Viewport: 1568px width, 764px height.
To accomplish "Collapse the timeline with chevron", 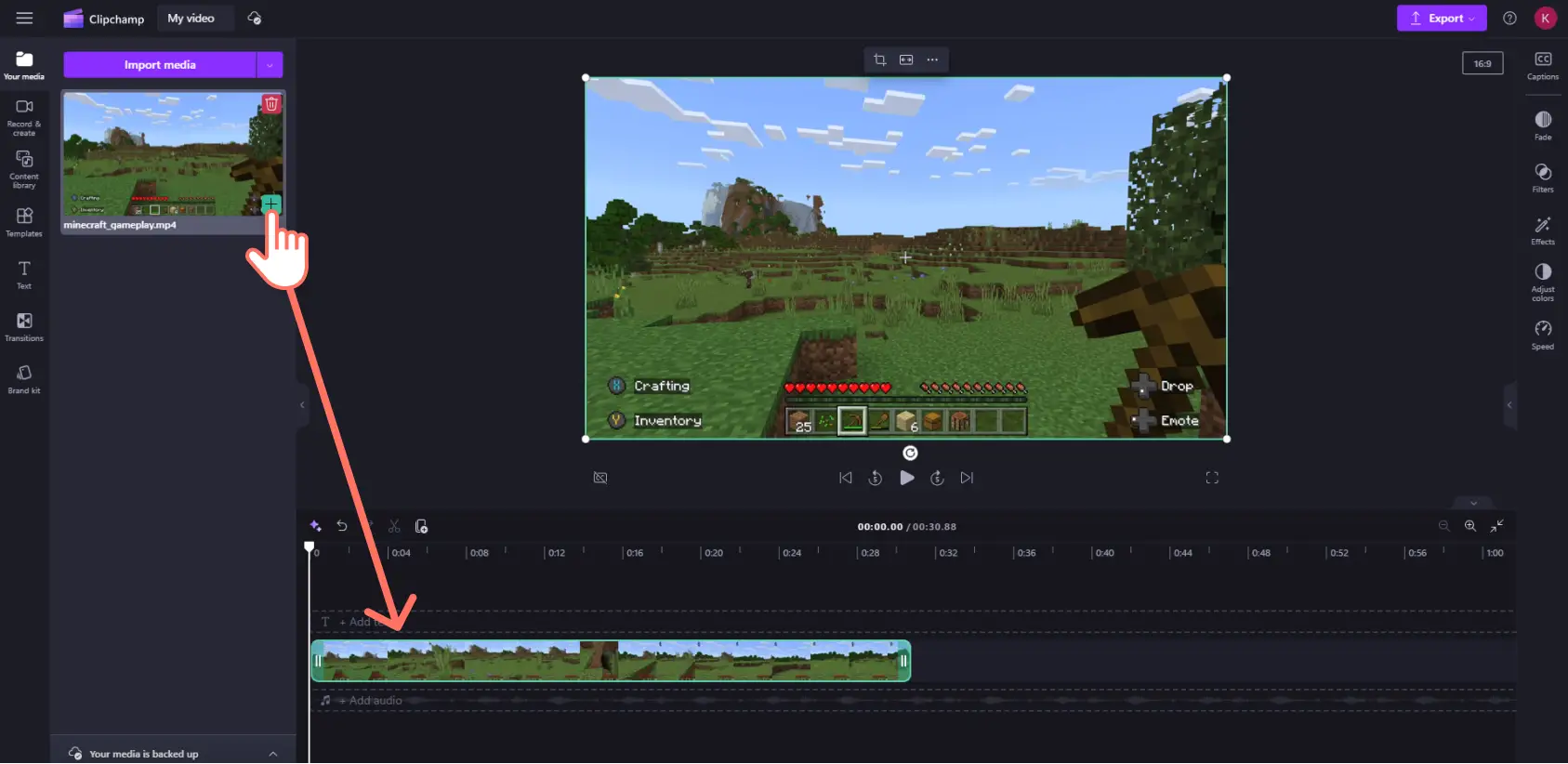I will [x=1473, y=503].
